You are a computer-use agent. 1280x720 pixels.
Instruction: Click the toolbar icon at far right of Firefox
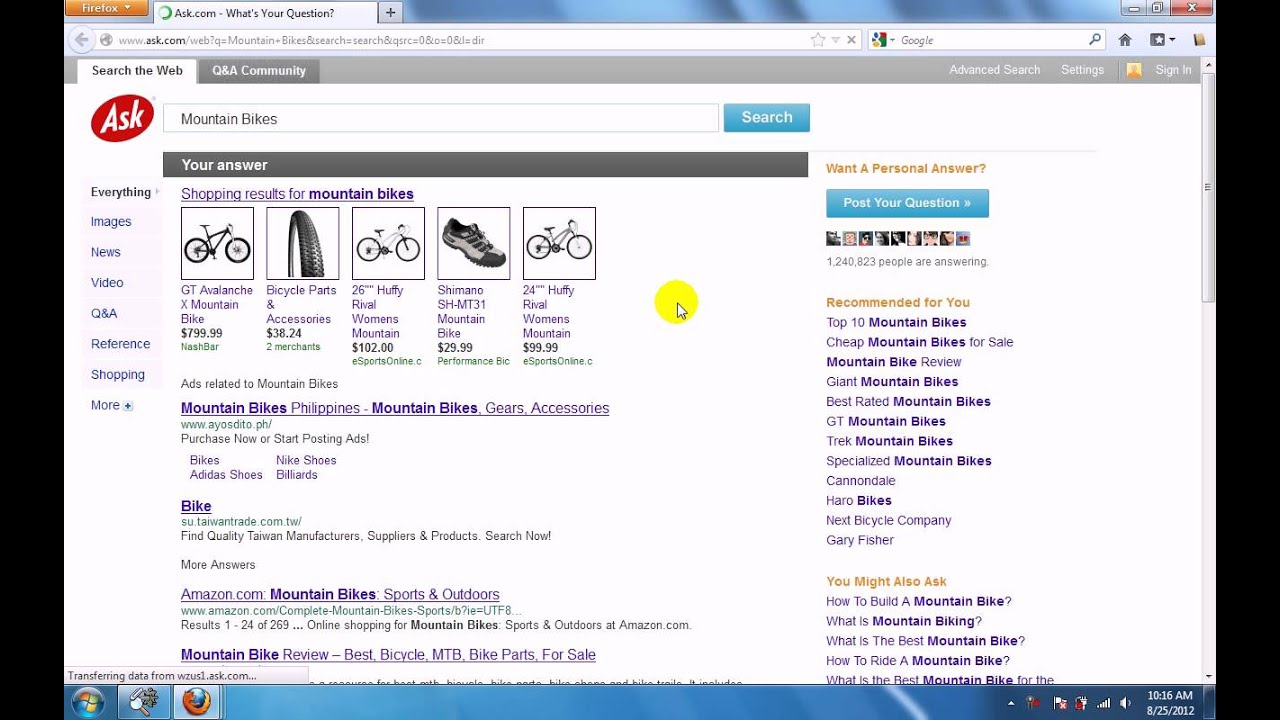[1199, 40]
